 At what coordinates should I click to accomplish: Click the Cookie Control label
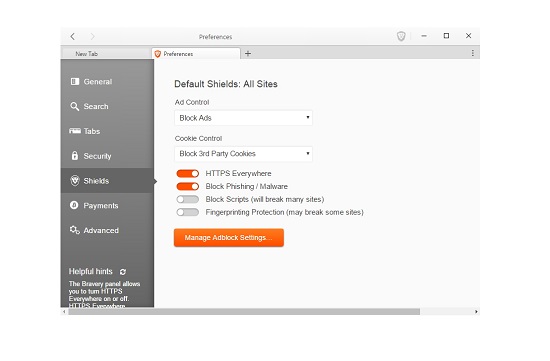(x=198, y=139)
